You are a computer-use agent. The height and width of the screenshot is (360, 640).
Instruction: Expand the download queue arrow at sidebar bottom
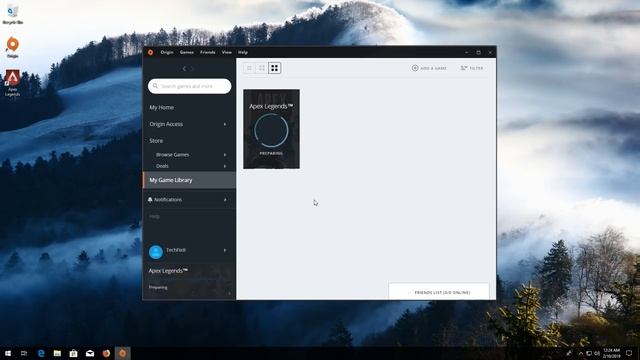[x=229, y=293]
